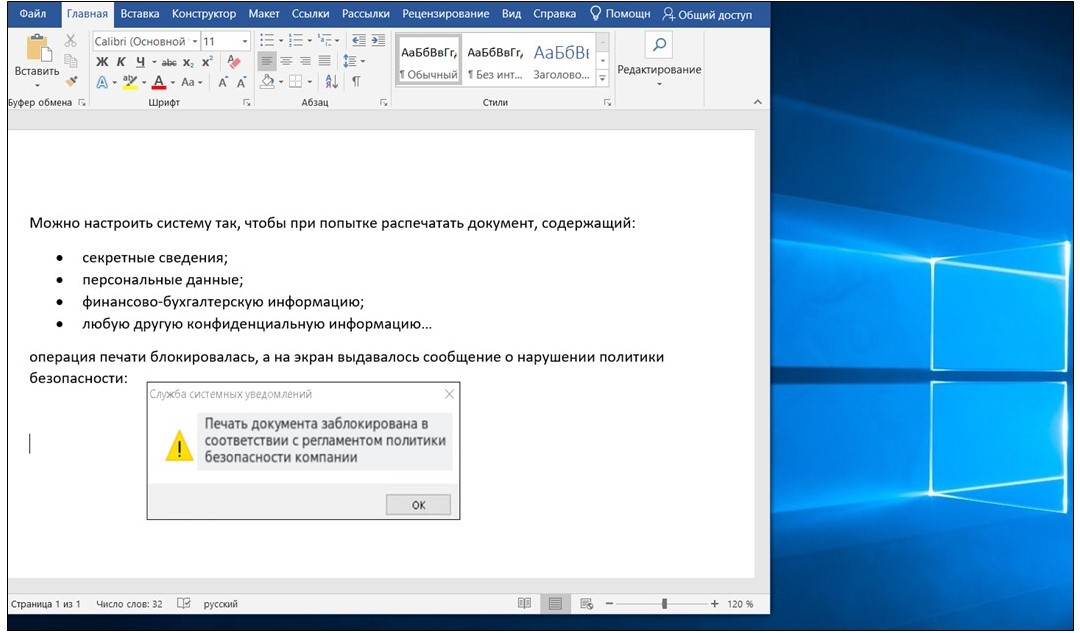This screenshot has width=1080, height=633.
Task: Open the Change Case (Aa) dropdown
Action: (x=191, y=82)
